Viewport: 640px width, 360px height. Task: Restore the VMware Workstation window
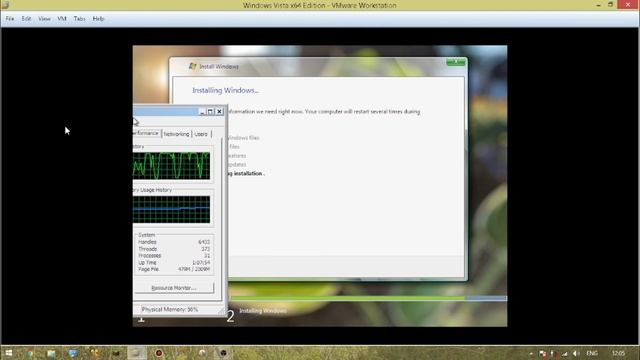tap(611, 5)
